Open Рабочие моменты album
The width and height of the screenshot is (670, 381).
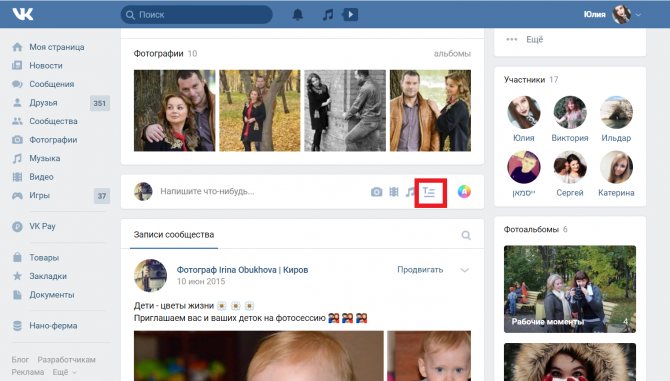pos(570,289)
